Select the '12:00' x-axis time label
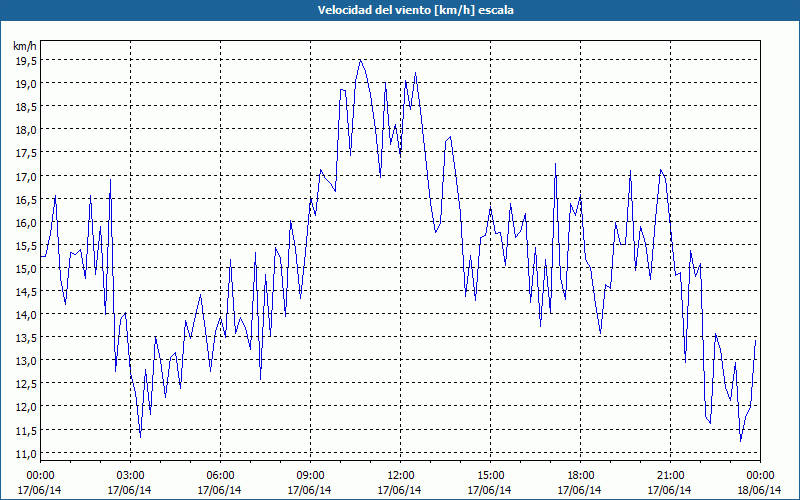This screenshot has height=500, width=800. pos(401,476)
